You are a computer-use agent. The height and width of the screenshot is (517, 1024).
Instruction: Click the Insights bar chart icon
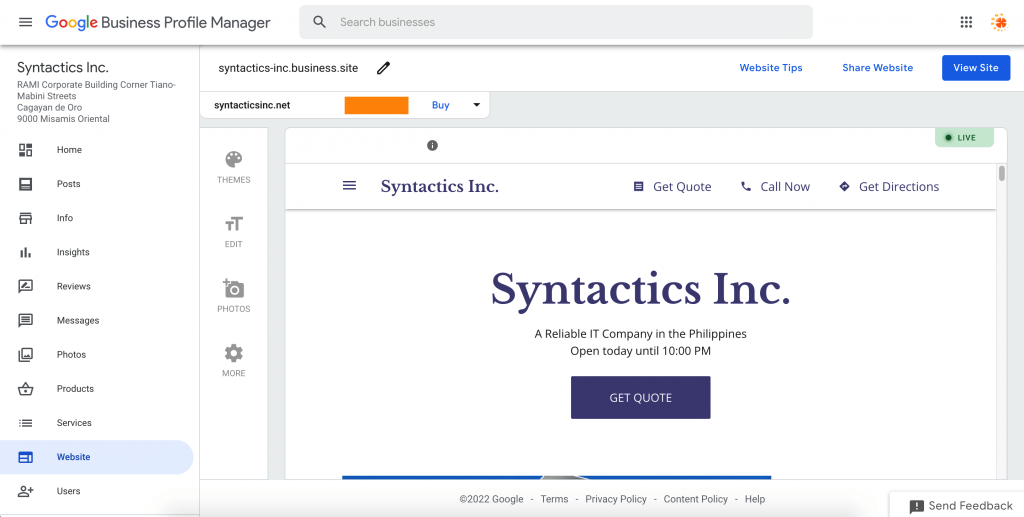[25, 253]
